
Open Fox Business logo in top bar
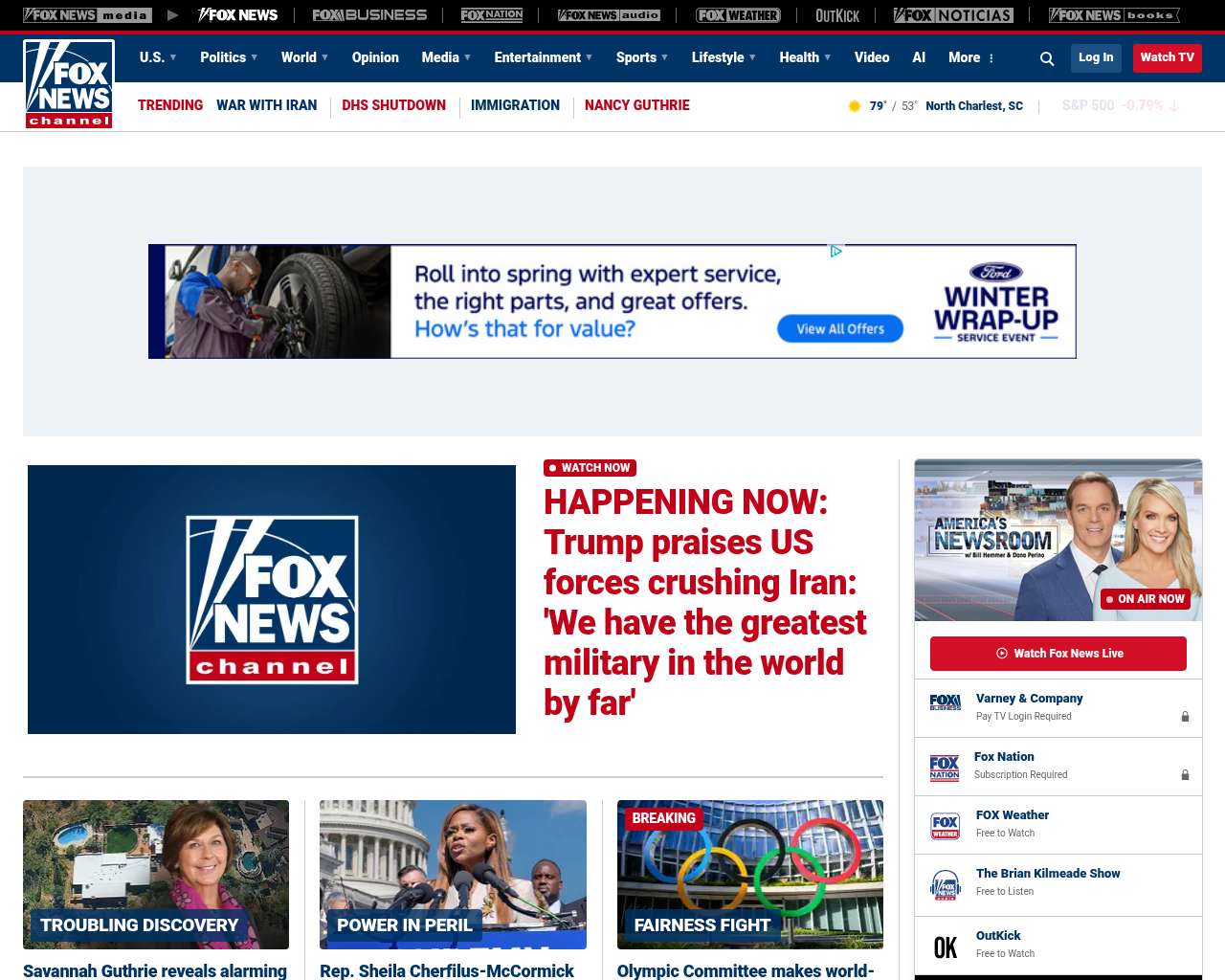point(369,15)
